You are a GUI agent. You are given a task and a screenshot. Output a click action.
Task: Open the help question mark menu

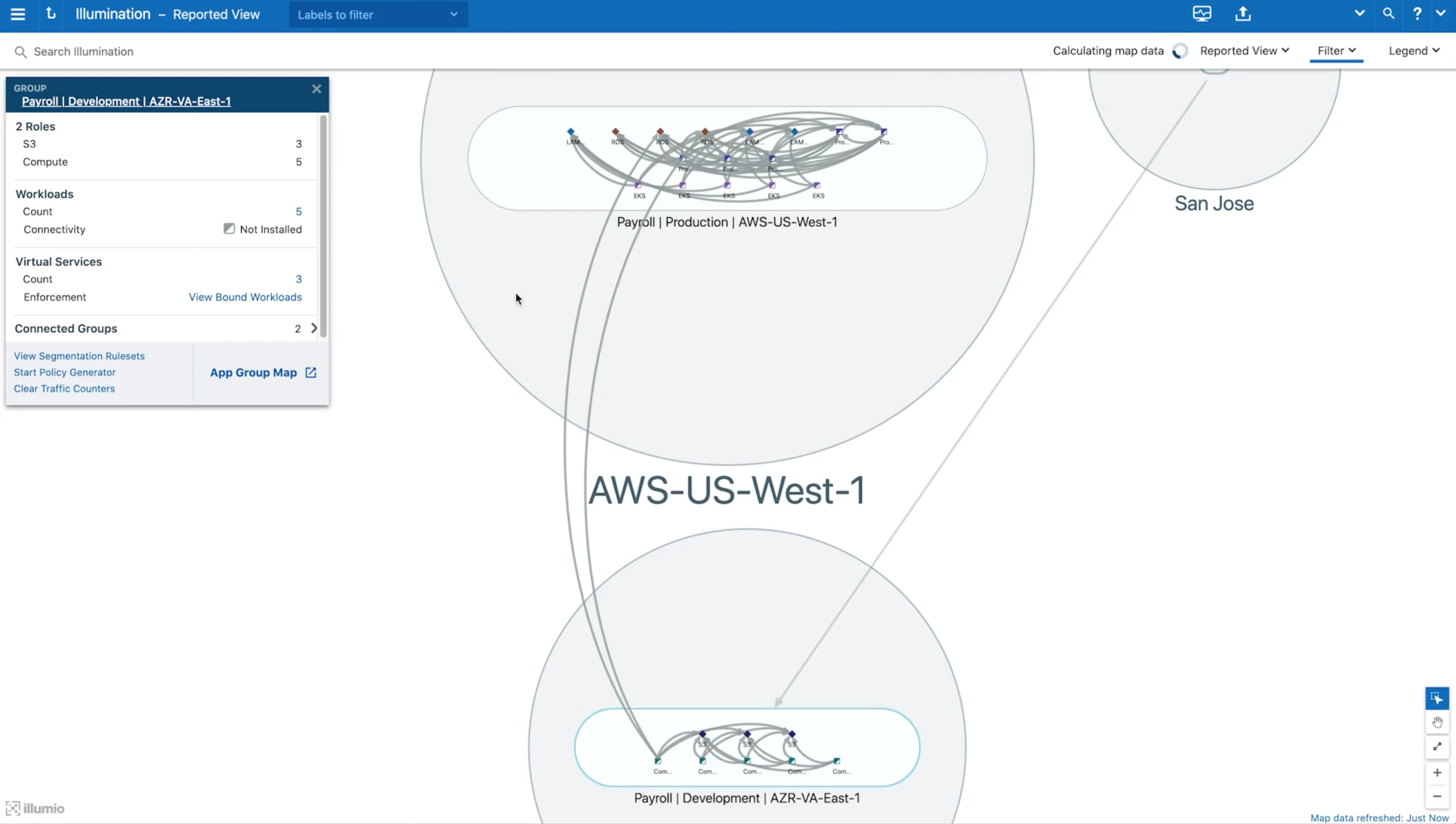click(1417, 14)
